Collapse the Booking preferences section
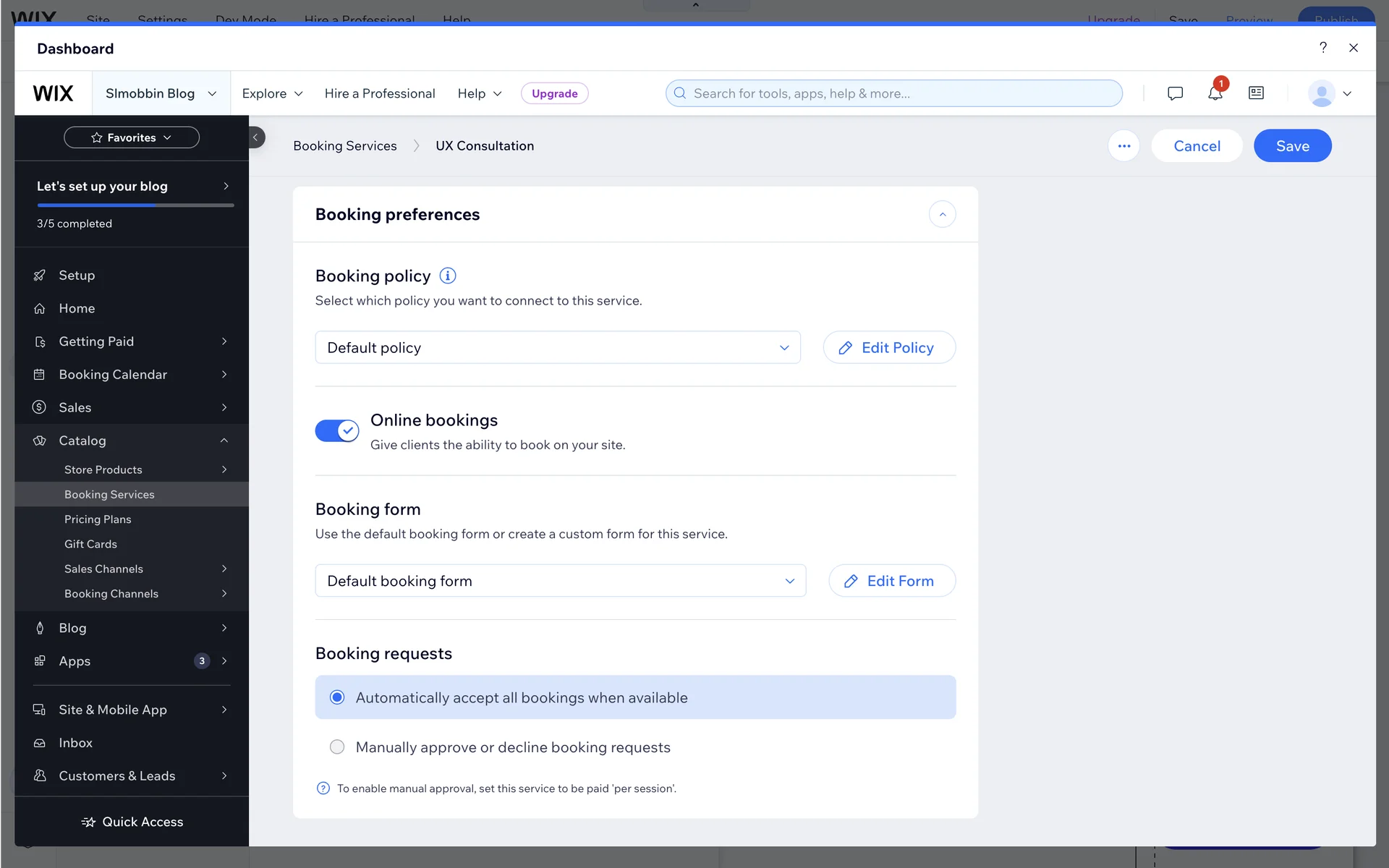This screenshot has height=868, width=1389. [x=942, y=214]
